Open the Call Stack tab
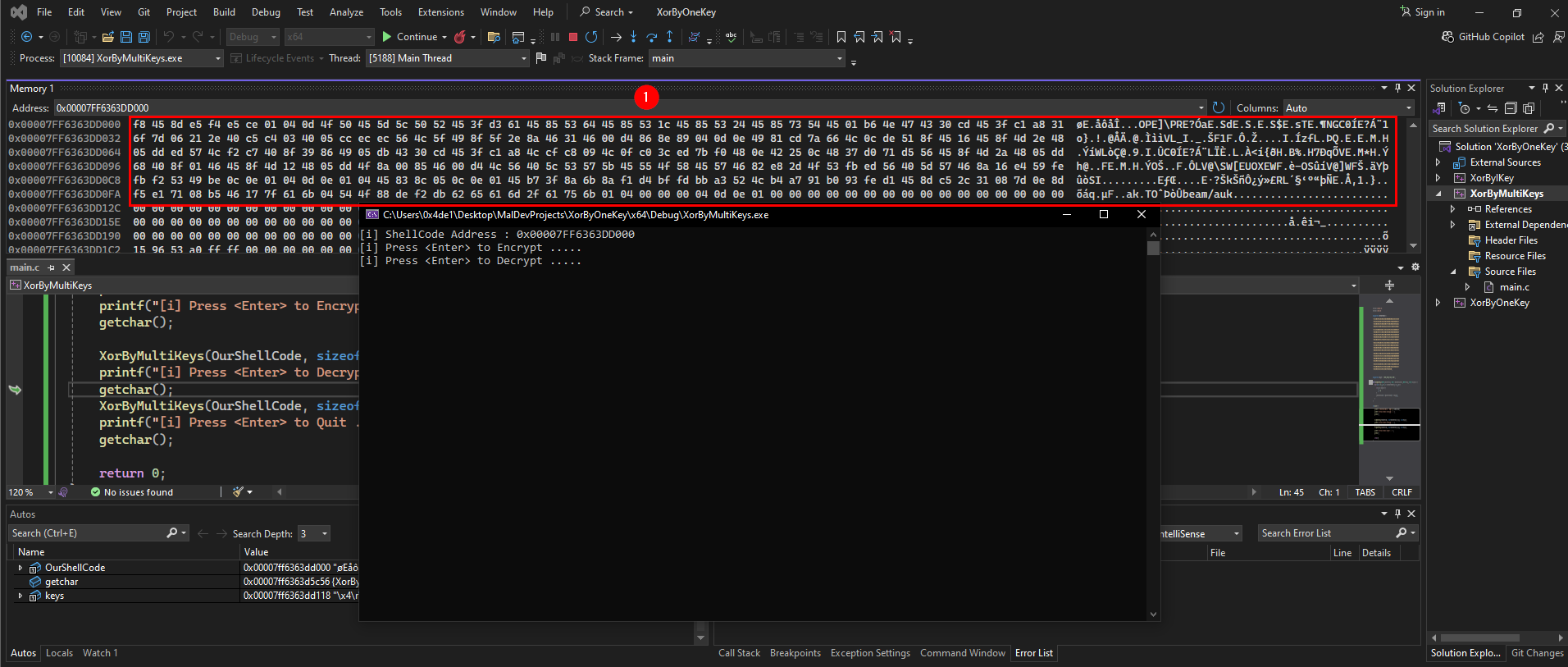1568x667 pixels. [x=739, y=653]
